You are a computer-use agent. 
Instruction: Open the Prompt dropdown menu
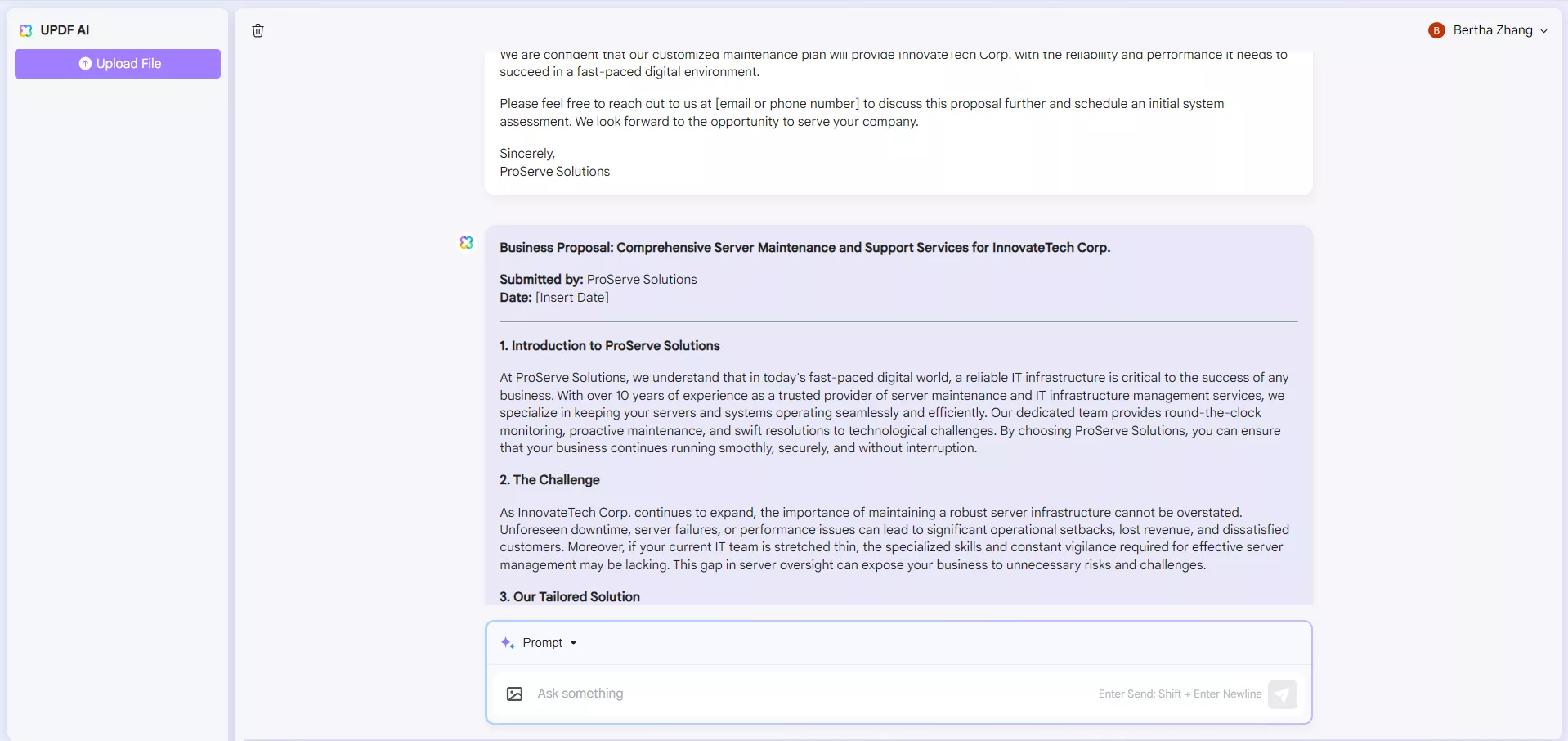click(549, 643)
